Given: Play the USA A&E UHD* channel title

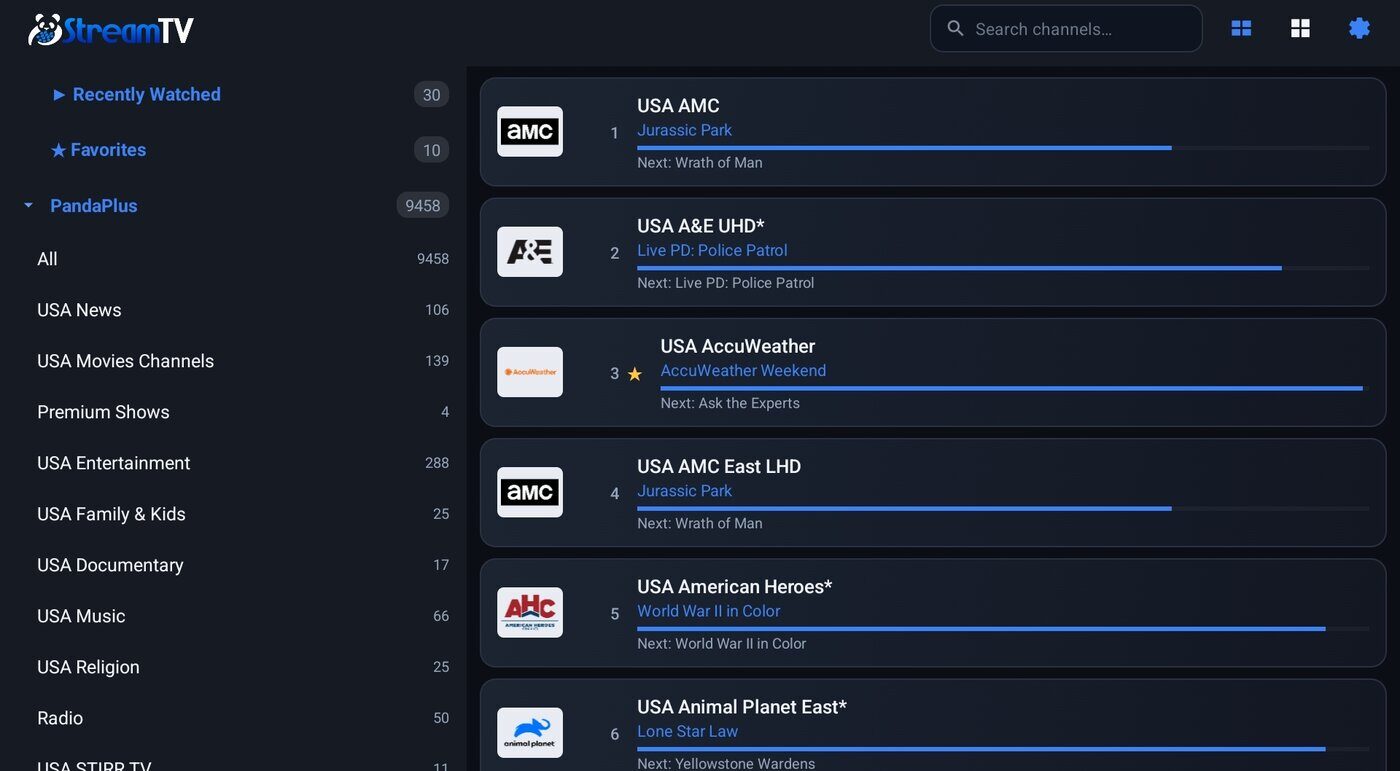Looking at the screenshot, I should 701,226.
